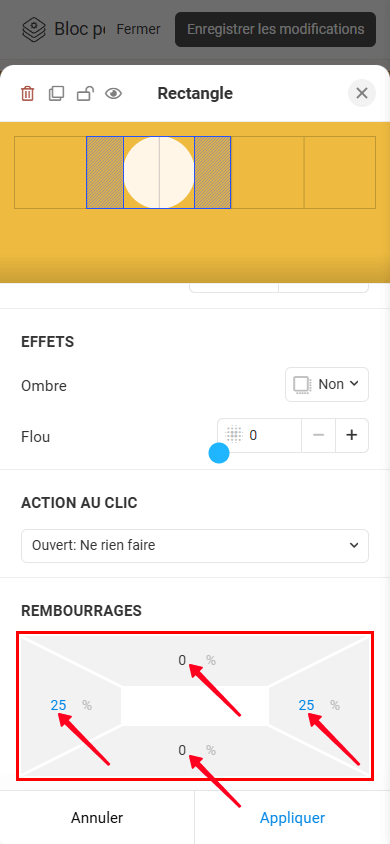This screenshot has width=390, height=844.
Task: Open the Ombre shadow dropdown
Action: point(327,384)
